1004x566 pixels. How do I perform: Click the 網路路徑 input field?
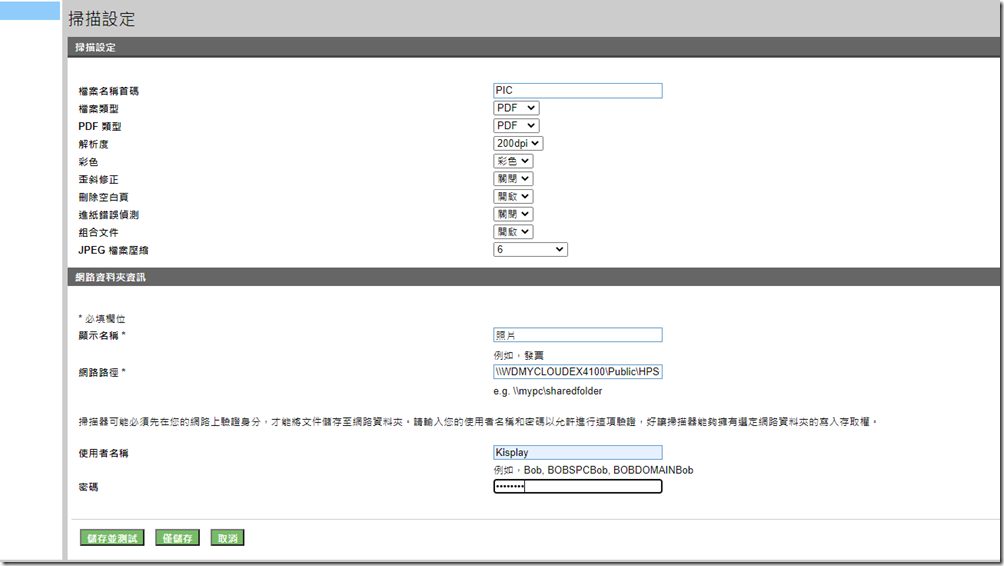click(577, 372)
